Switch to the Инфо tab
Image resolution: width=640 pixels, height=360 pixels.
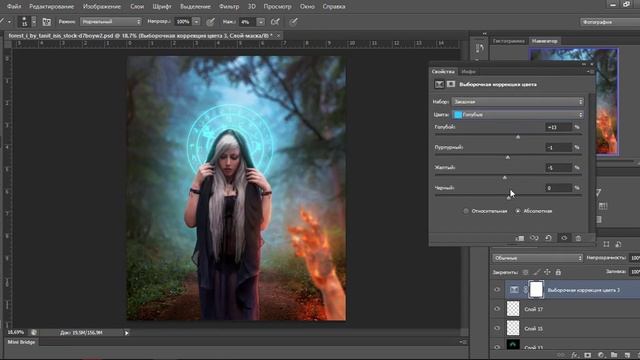(x=469, y=71)
